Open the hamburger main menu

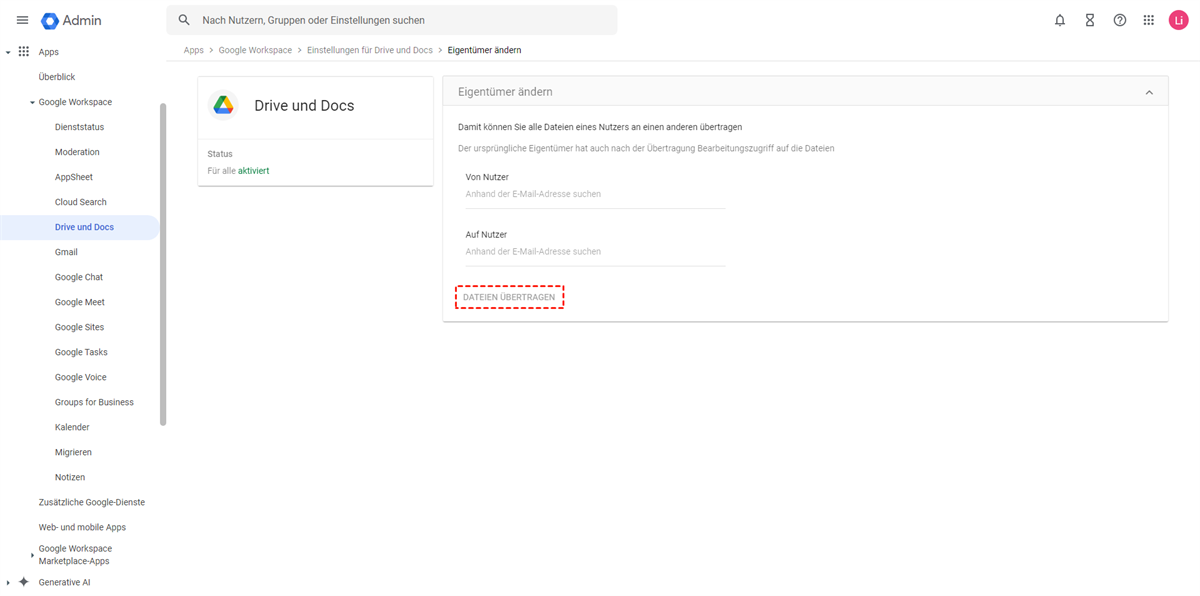tap(22, 20)
